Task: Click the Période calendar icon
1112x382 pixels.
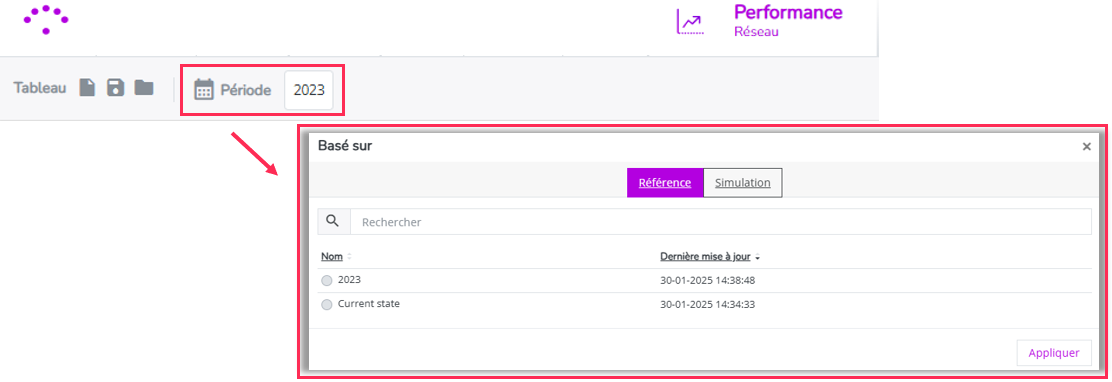Action: 204,90
